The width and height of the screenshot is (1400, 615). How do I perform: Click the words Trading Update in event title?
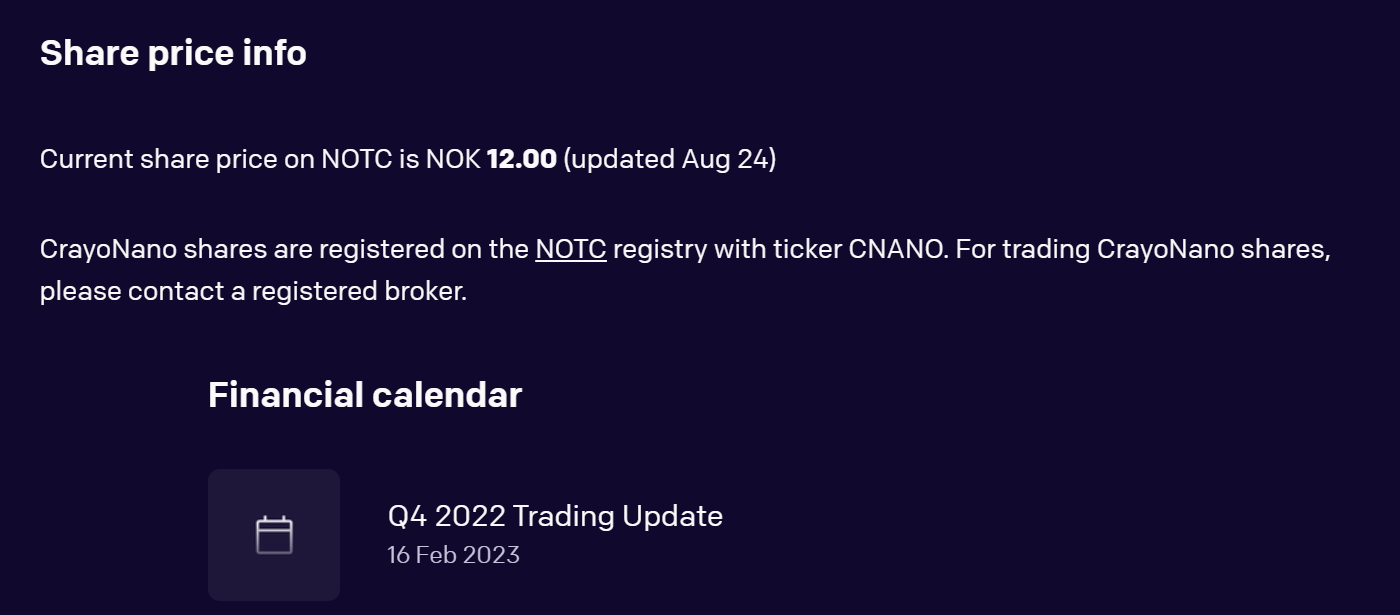click(x=618, y=516)
